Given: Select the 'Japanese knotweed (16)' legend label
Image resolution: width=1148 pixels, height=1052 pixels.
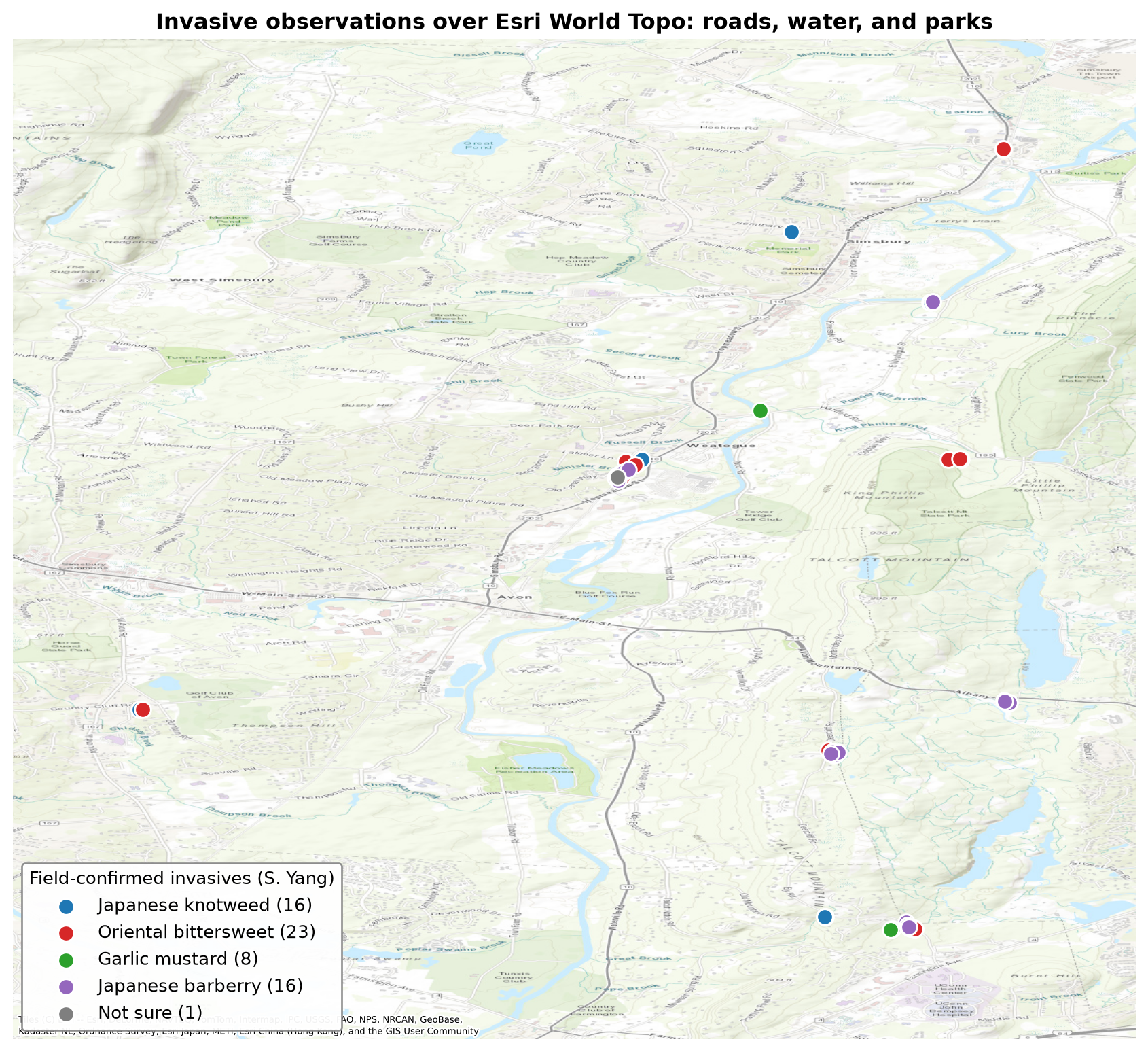Looking at the screenshot, I should pos(205,905).
